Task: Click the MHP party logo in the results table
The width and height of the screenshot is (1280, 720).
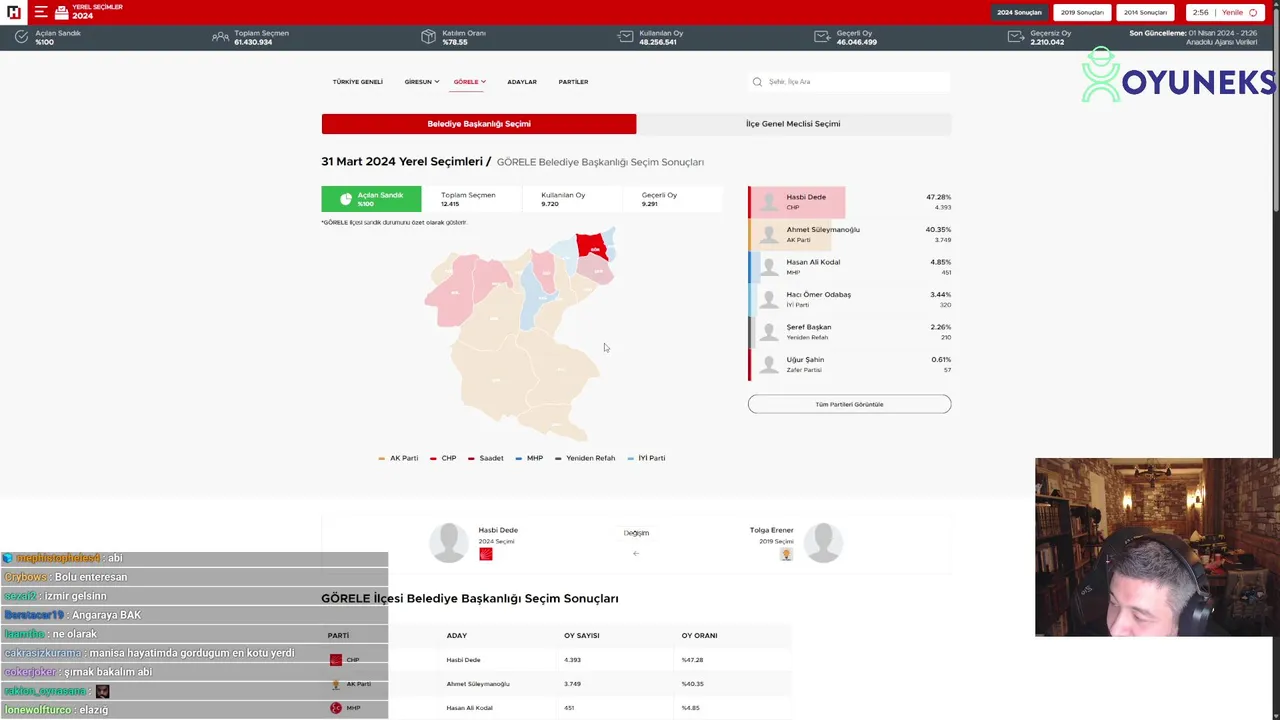Action: 336,708
